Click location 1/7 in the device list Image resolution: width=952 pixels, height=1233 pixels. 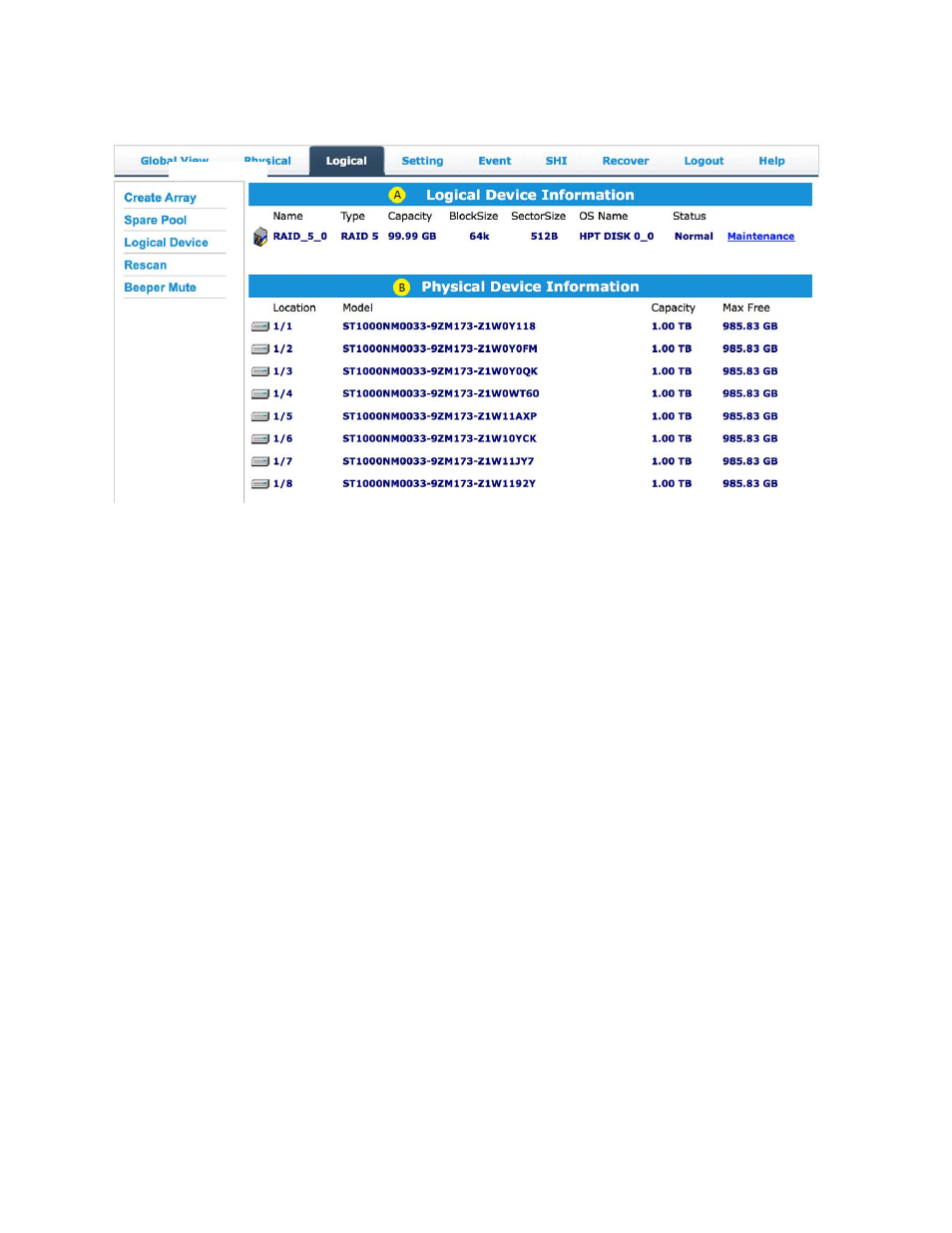282,461
